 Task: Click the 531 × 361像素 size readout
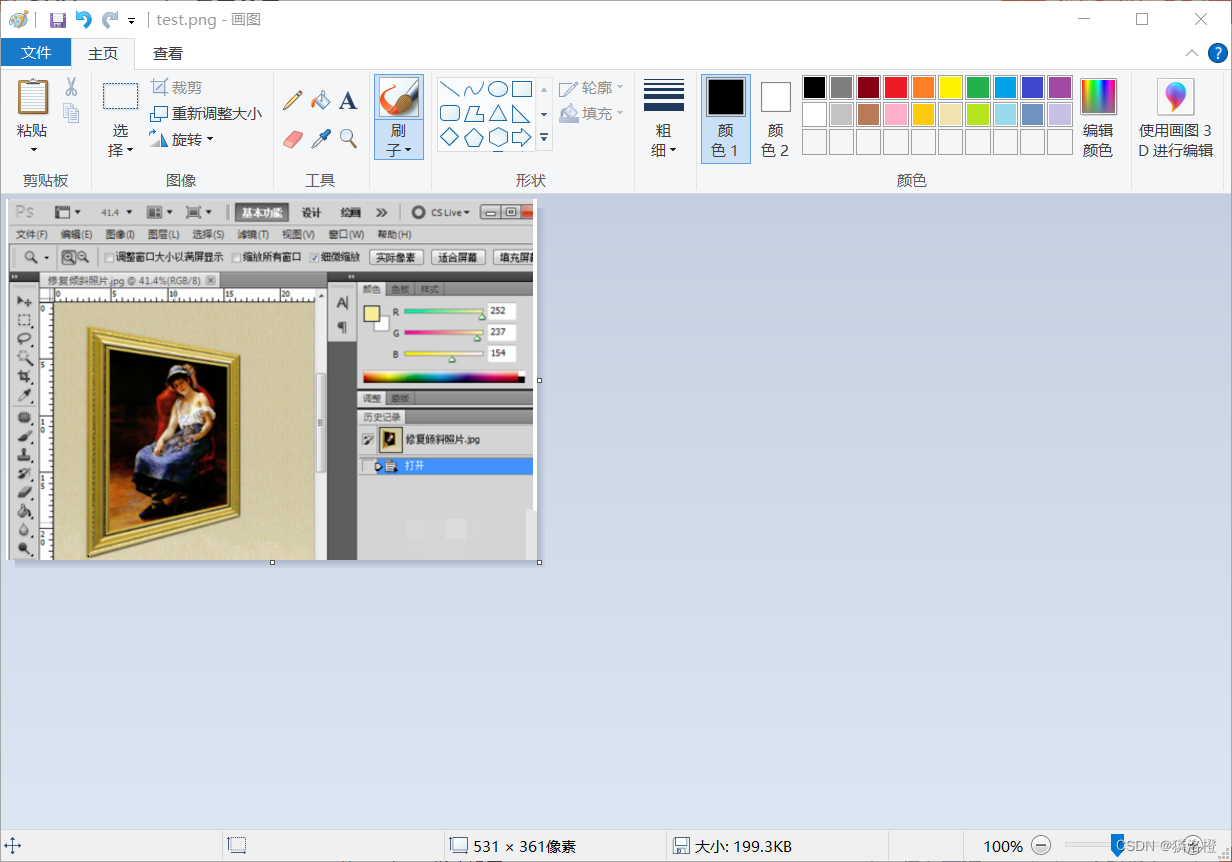coord(513,846)
